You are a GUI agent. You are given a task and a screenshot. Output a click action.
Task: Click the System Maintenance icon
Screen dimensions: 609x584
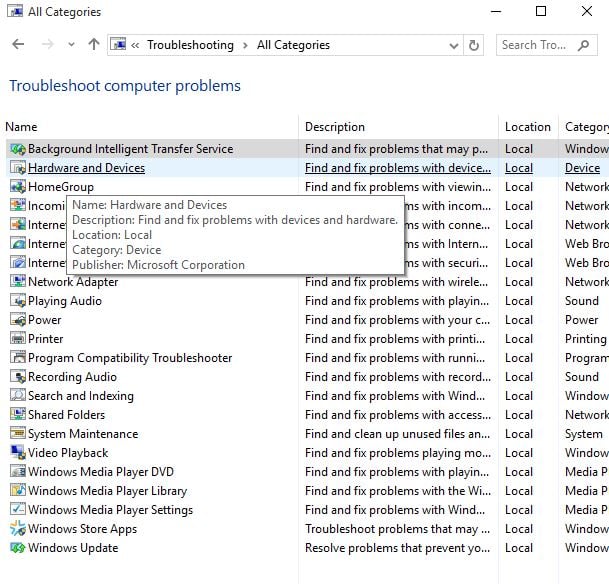tap(18, 434)
